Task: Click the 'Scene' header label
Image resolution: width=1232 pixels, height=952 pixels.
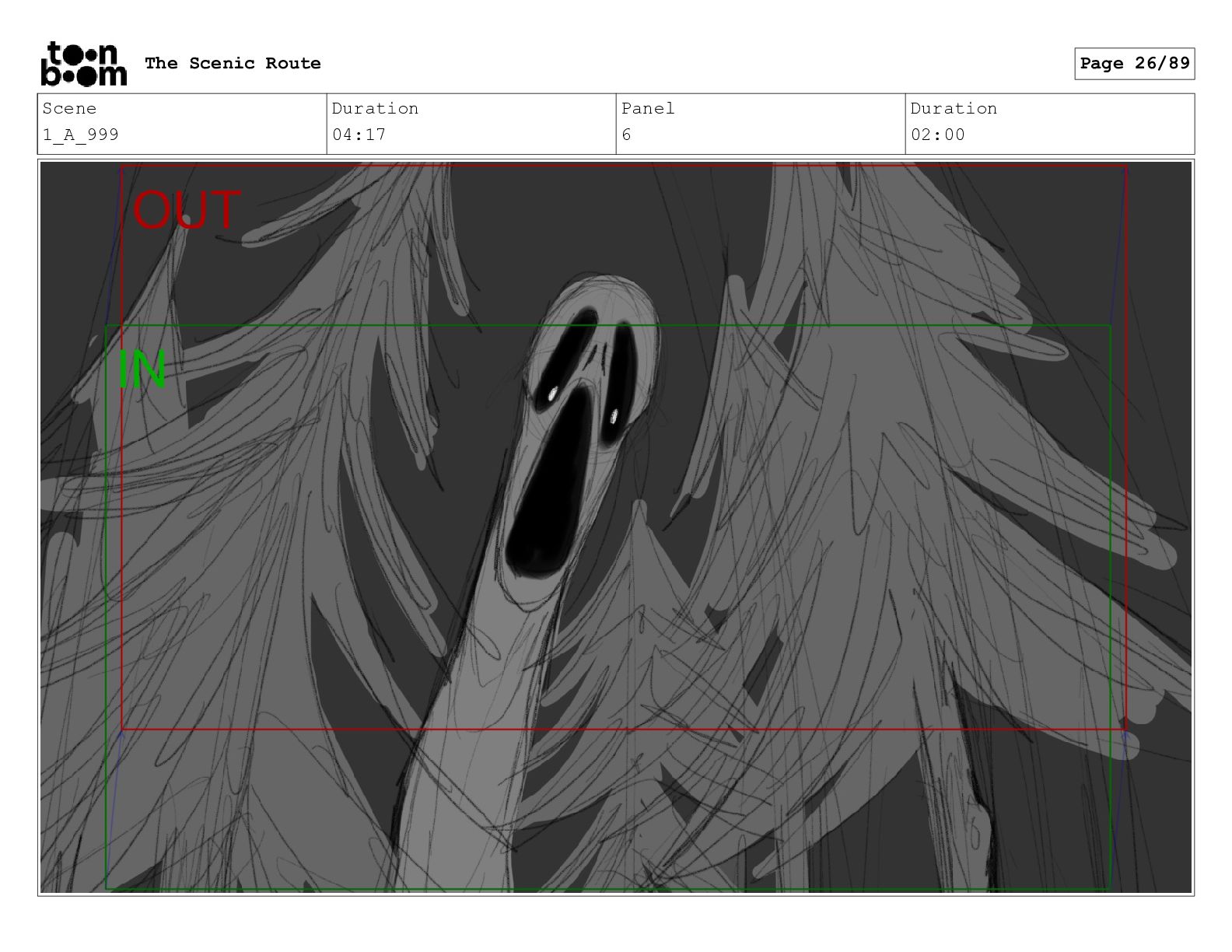Action: click(69, 109)
